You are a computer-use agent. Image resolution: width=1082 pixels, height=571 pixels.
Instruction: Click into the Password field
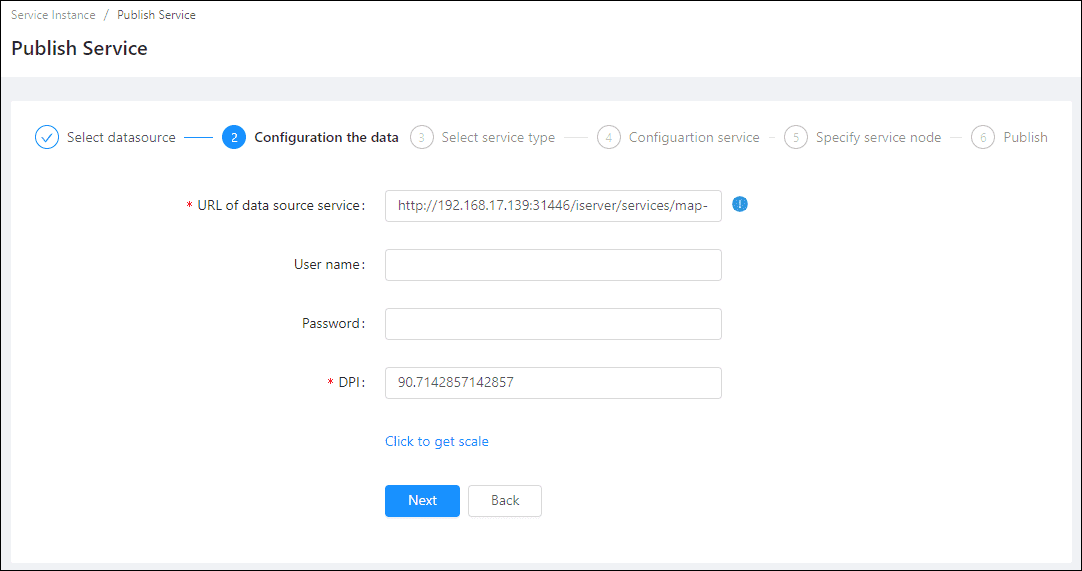pyautogui.click(x=553, y=324)
